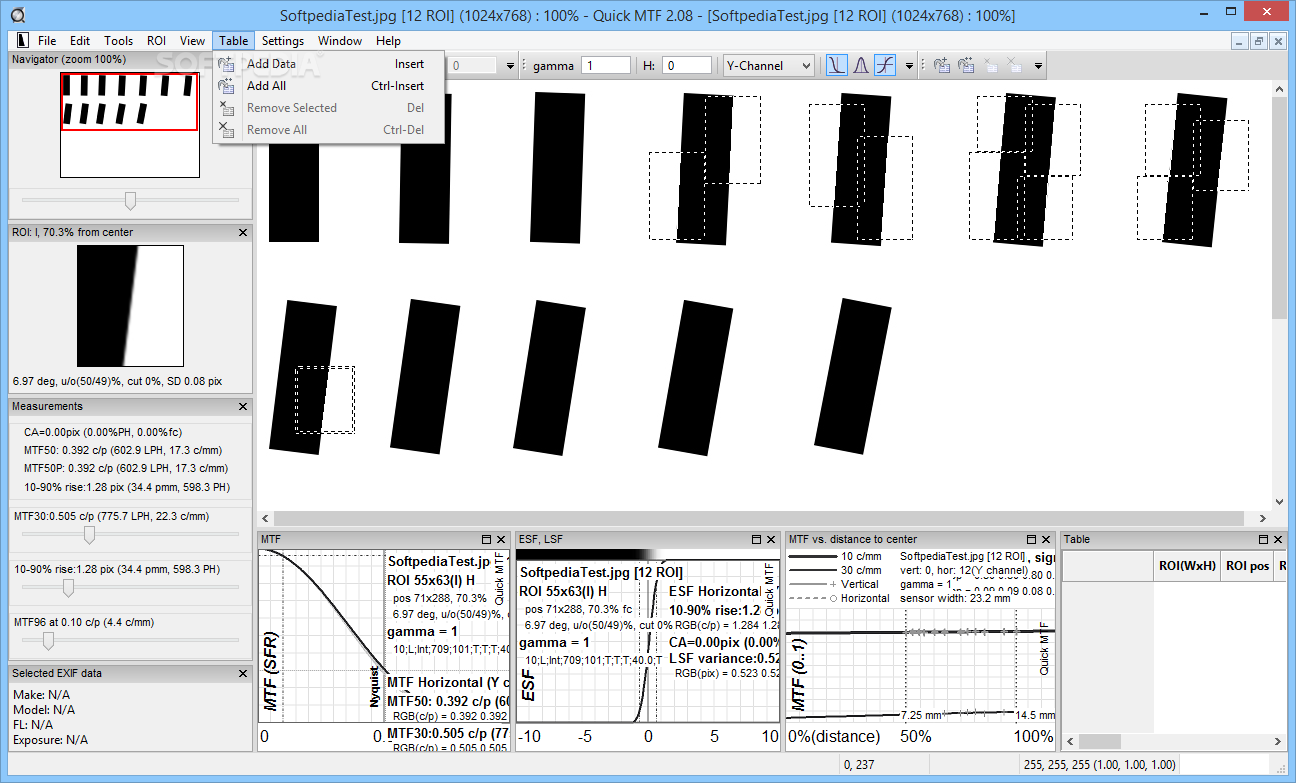Screen dimensions: 1296x783
Task: Click the toolbar Add All icon
Action: point(966,66)
